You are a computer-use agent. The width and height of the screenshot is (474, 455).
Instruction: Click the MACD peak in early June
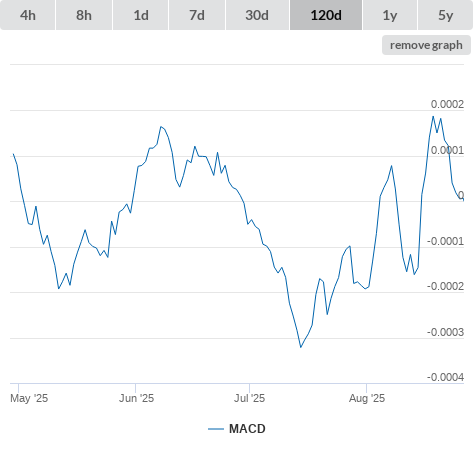[x=161, y=126]
